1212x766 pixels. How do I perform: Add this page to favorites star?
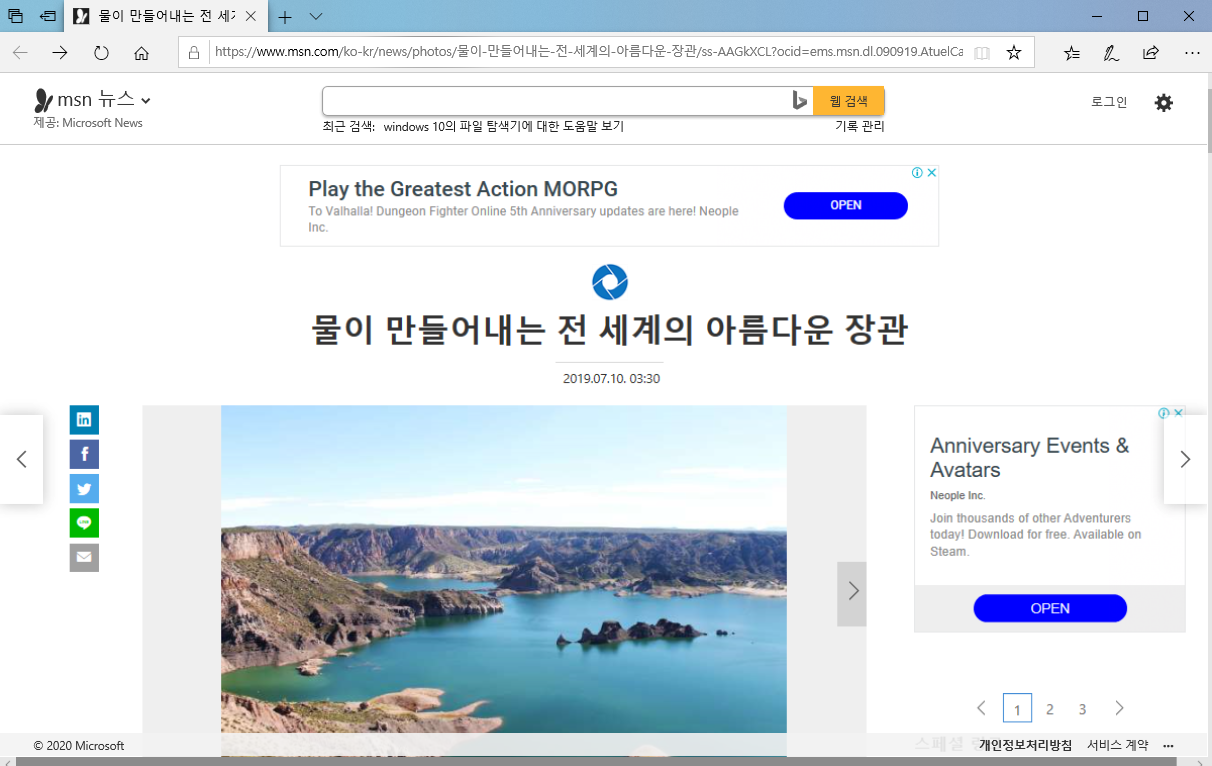1014,53
